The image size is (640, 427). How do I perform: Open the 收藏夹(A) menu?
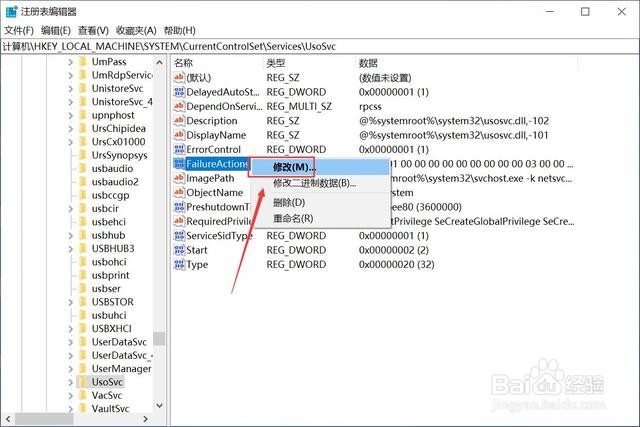pyautogui.click(x=136, y=31)
